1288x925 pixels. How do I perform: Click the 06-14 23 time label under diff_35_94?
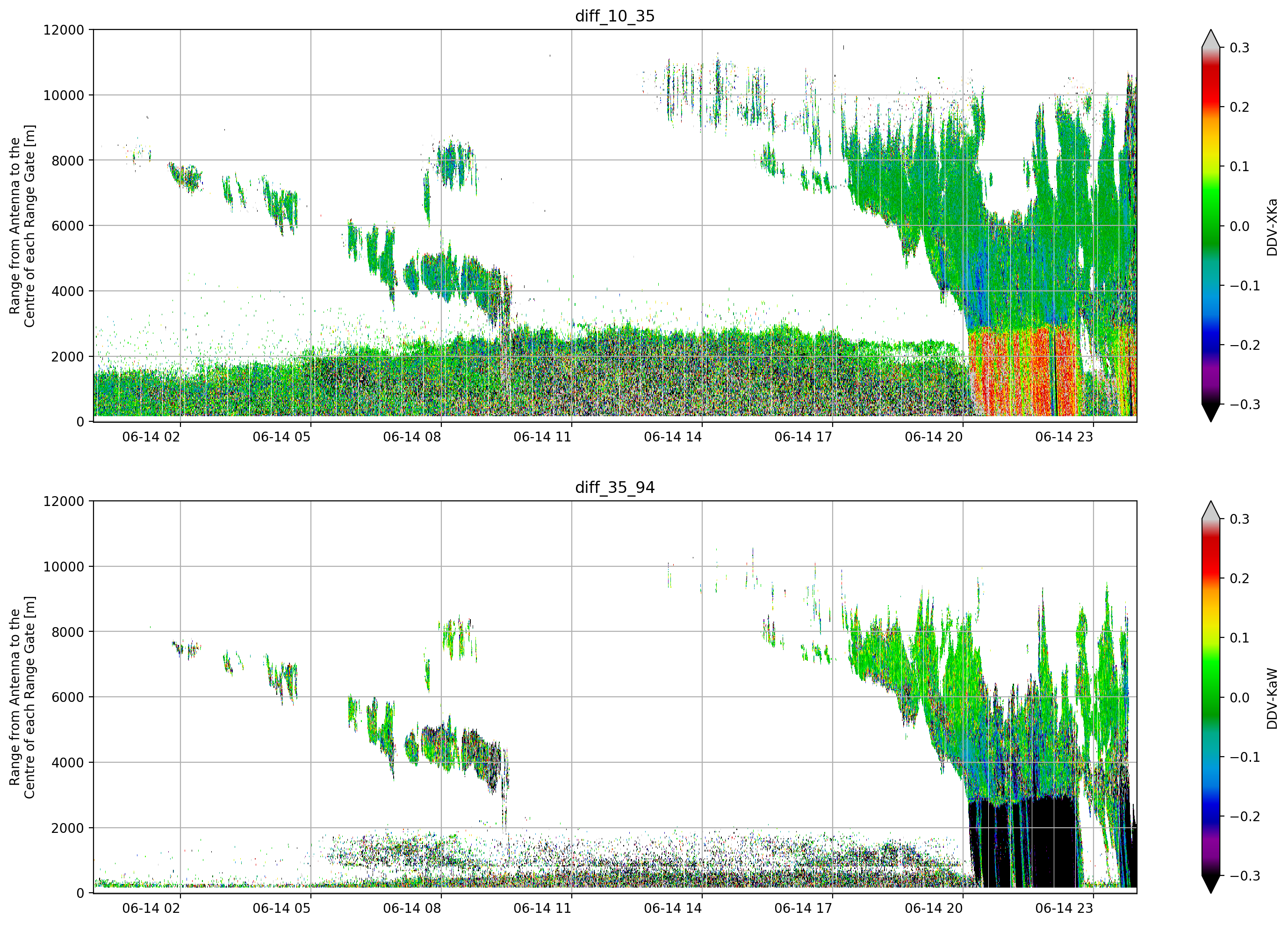point(1064,909)
